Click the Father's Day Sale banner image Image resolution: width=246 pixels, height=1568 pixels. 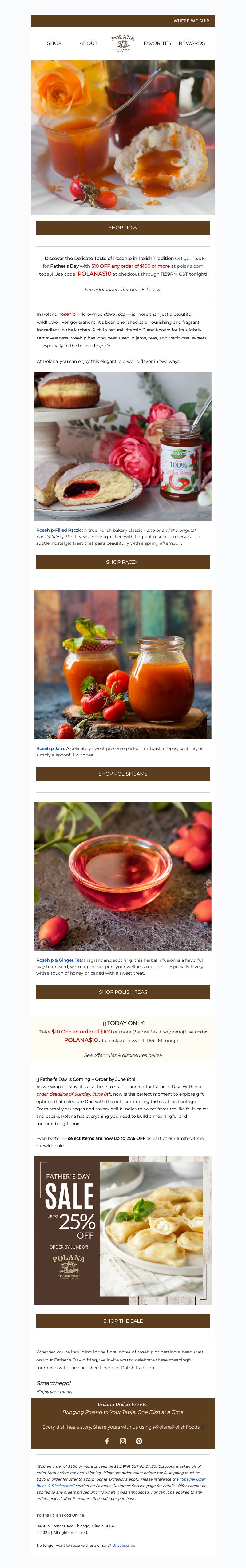(x=123, y=1230)
